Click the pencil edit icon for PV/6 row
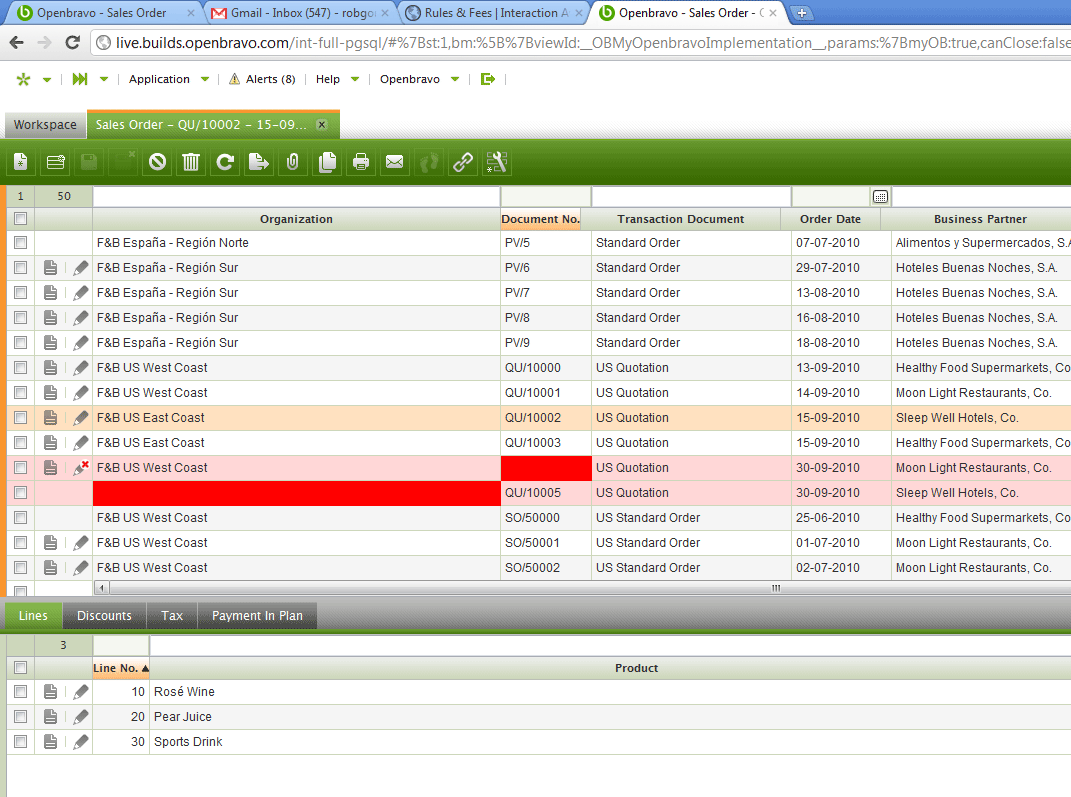 point(80,268)
